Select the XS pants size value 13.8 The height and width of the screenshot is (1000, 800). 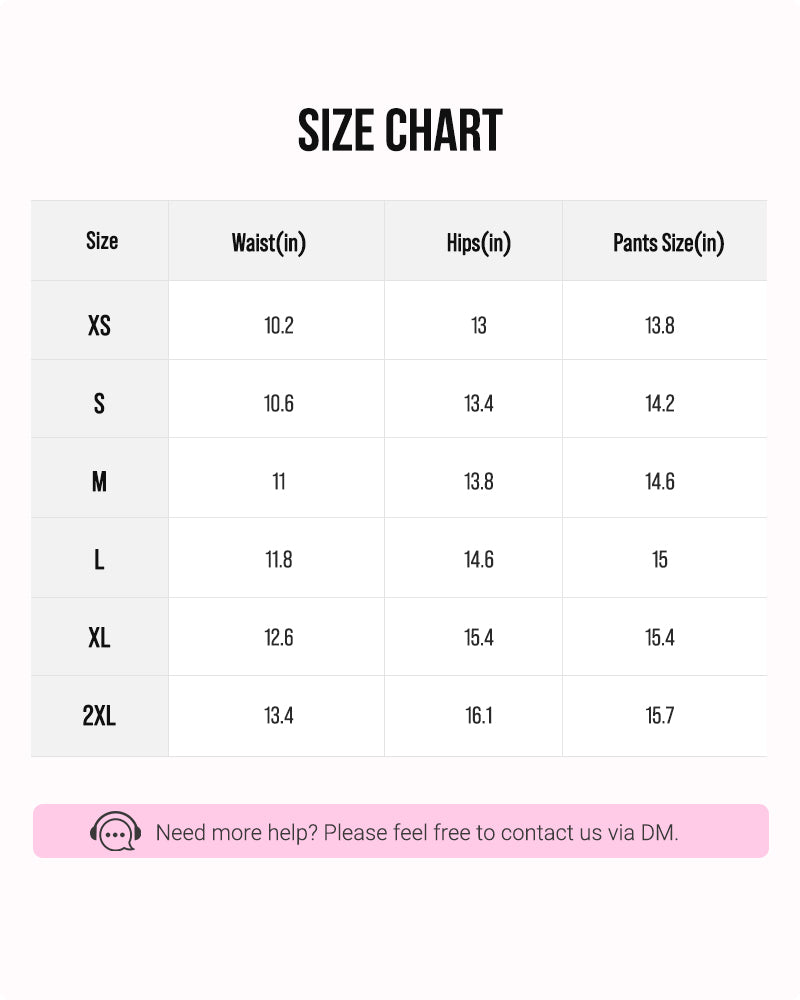point(659,325)
